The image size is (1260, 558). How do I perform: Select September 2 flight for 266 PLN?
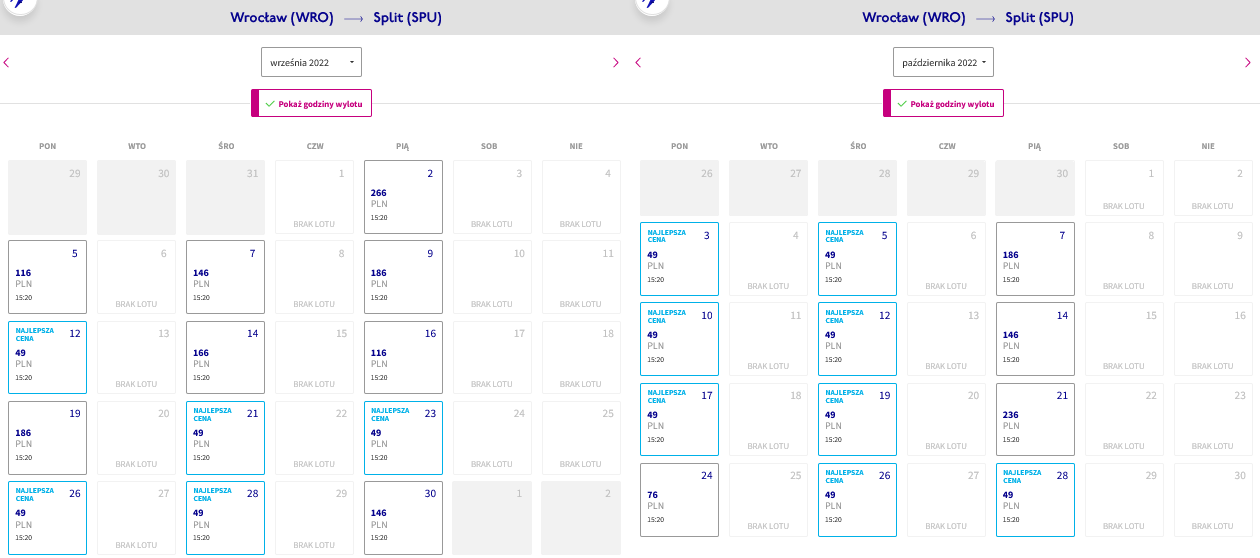(403, 197)
